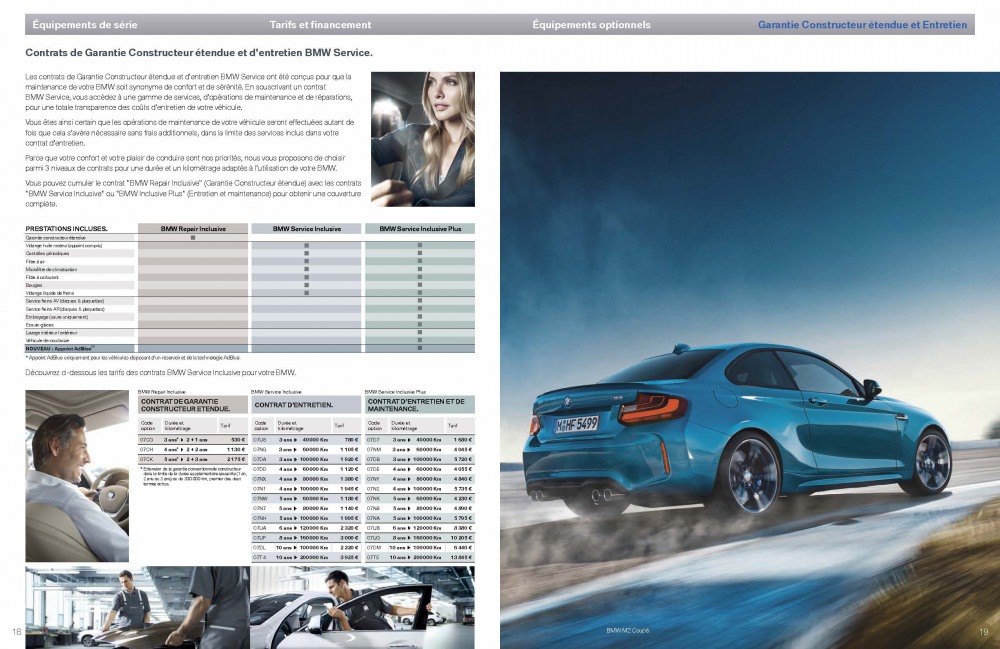The image size is (1000, 649).
Task: Select Garantie Constructeur étendue et Entretien tab
Action: point(862,25)
